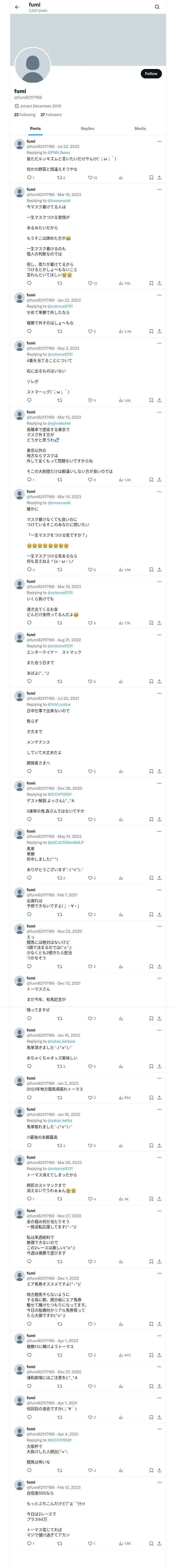Click the back arrow icon
176x1568 pixels.
click(x=17, y=7)
